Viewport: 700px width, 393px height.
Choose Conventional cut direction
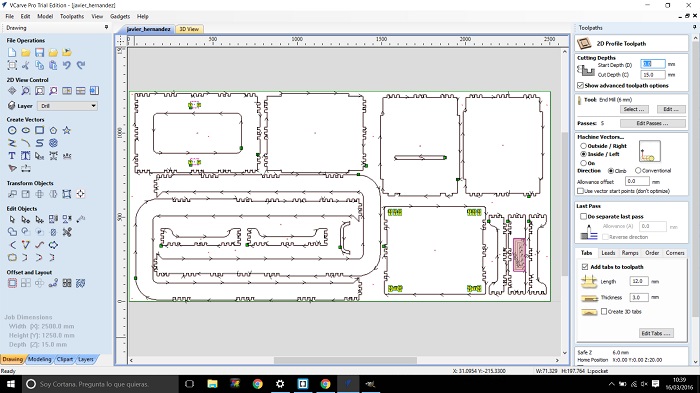click(653, 171)
